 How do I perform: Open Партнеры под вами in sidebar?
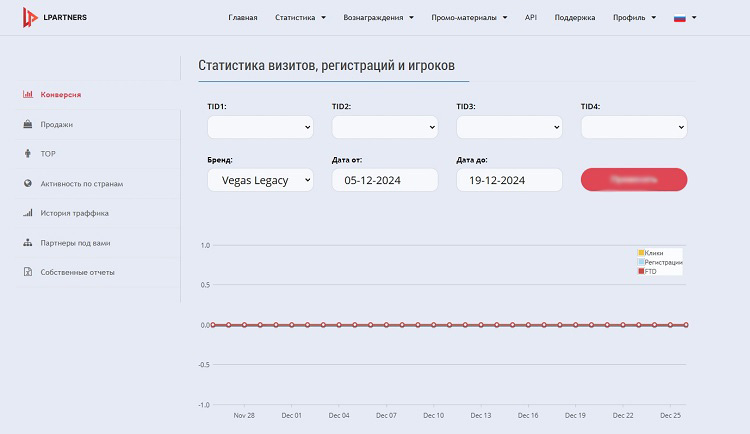click(75, 243)
